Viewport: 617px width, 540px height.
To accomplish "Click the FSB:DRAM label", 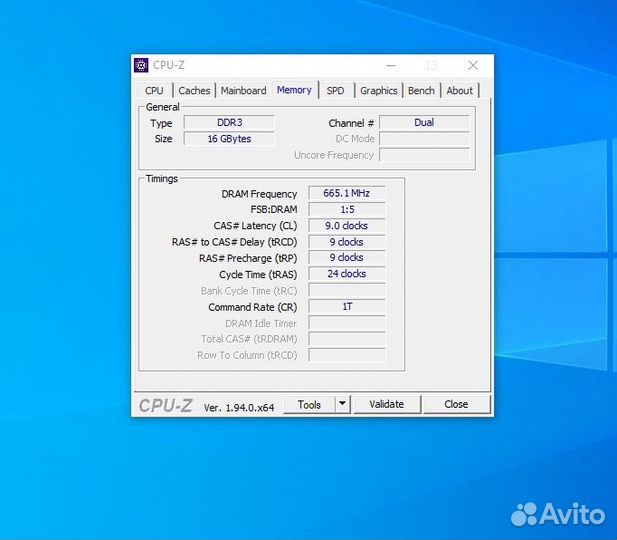I will pos(274,210).
